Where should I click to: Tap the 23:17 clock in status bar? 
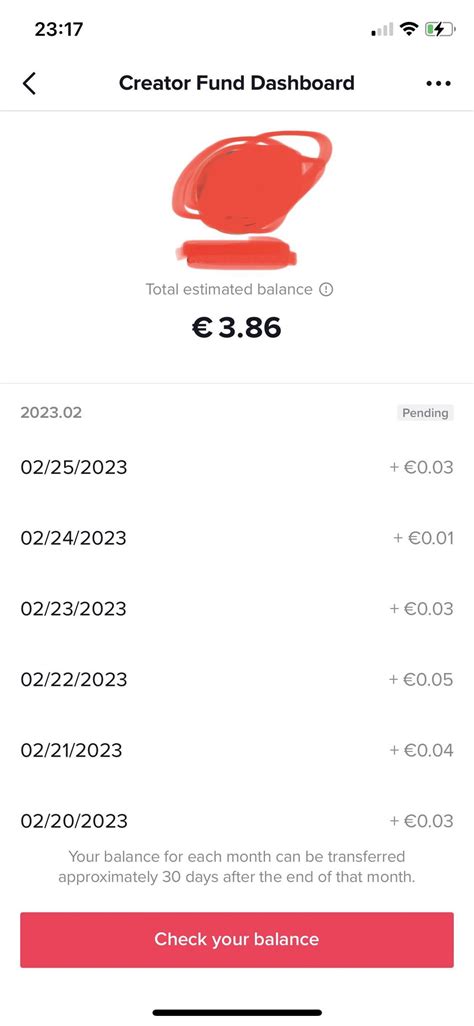[x=58, y=29]
